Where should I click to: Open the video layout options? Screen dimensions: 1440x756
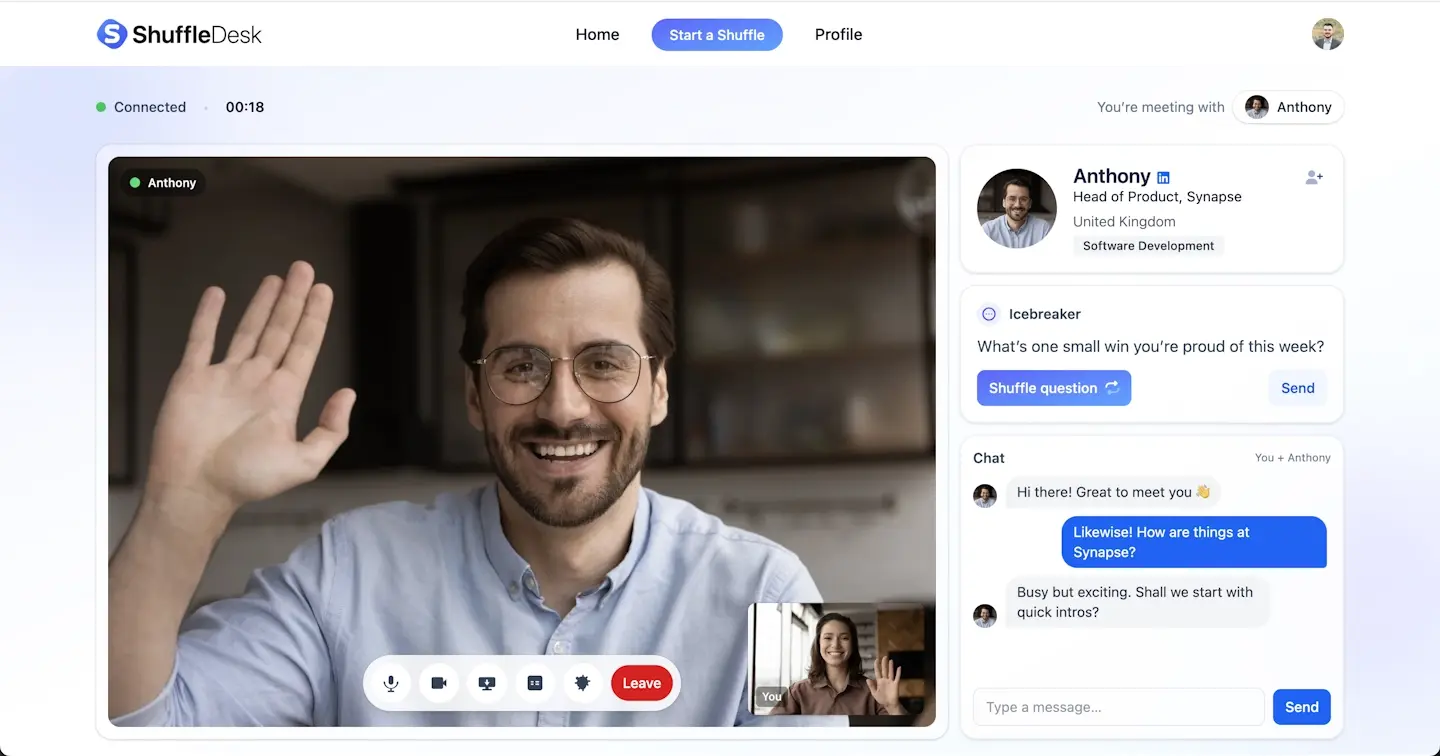(535, 683)
